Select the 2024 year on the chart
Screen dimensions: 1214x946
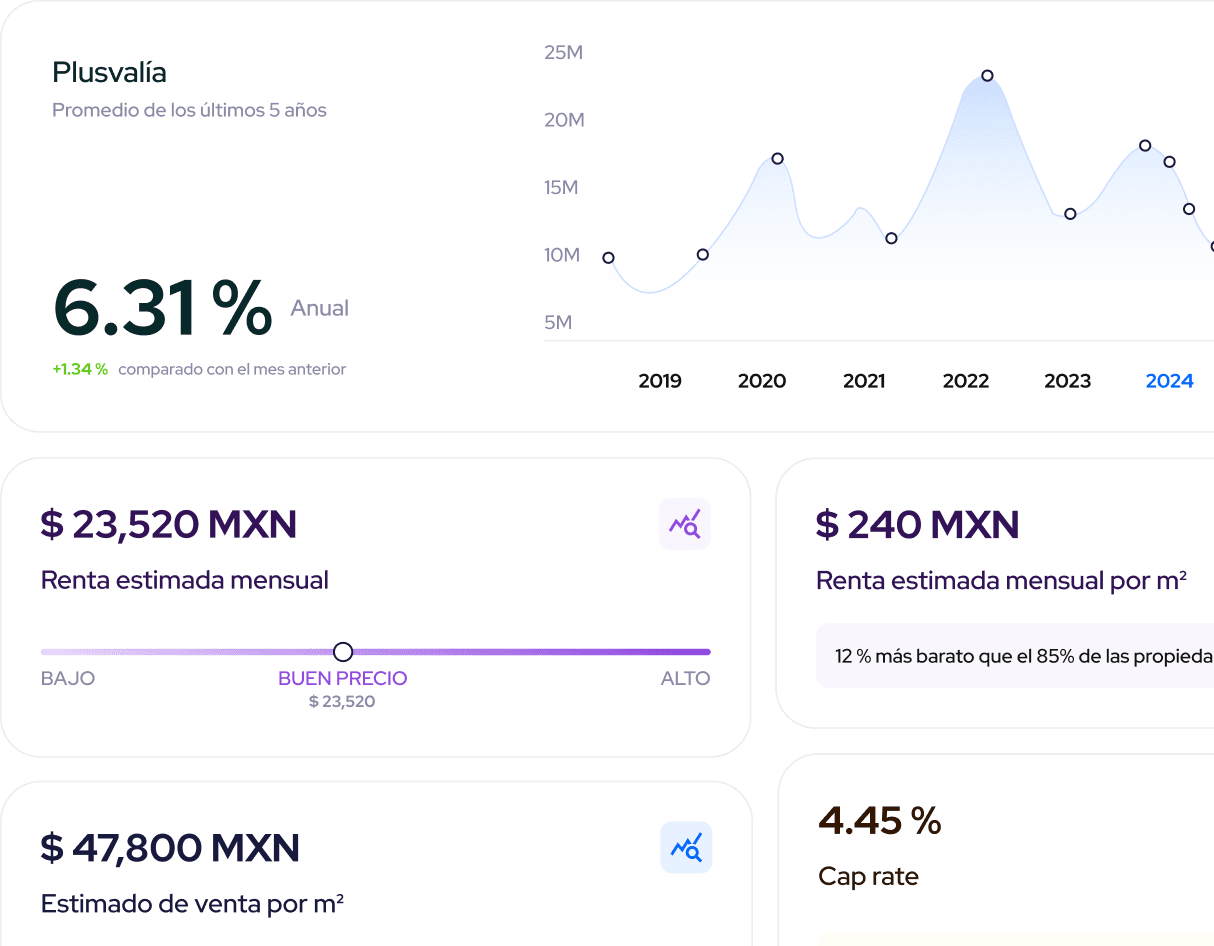(1169, 381)
